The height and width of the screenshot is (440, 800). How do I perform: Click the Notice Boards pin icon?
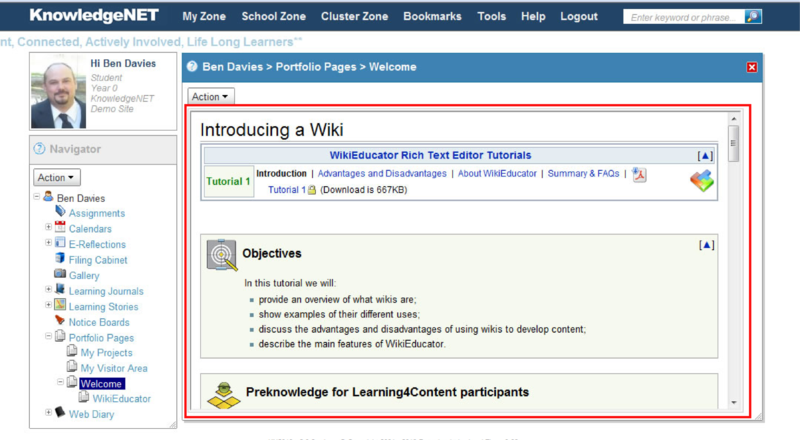[60, 320]
